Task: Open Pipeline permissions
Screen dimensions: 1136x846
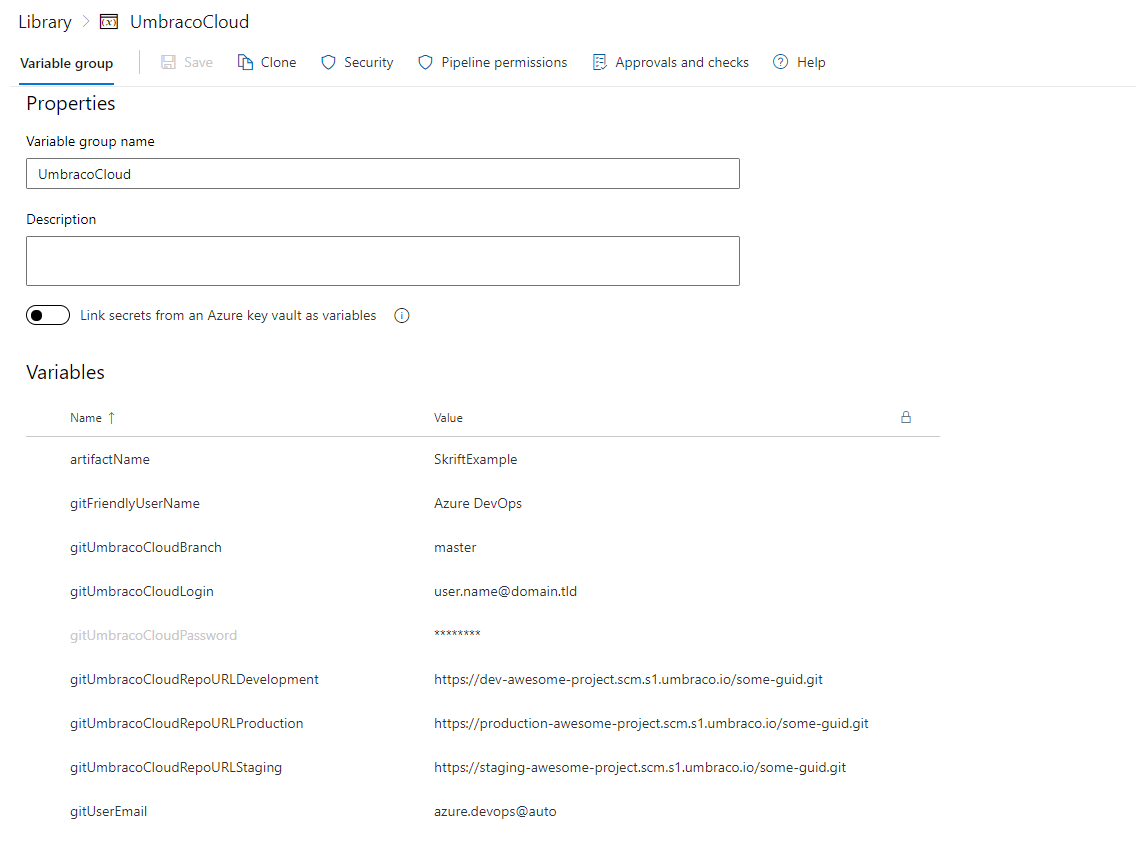Action: tap(493, 62)
